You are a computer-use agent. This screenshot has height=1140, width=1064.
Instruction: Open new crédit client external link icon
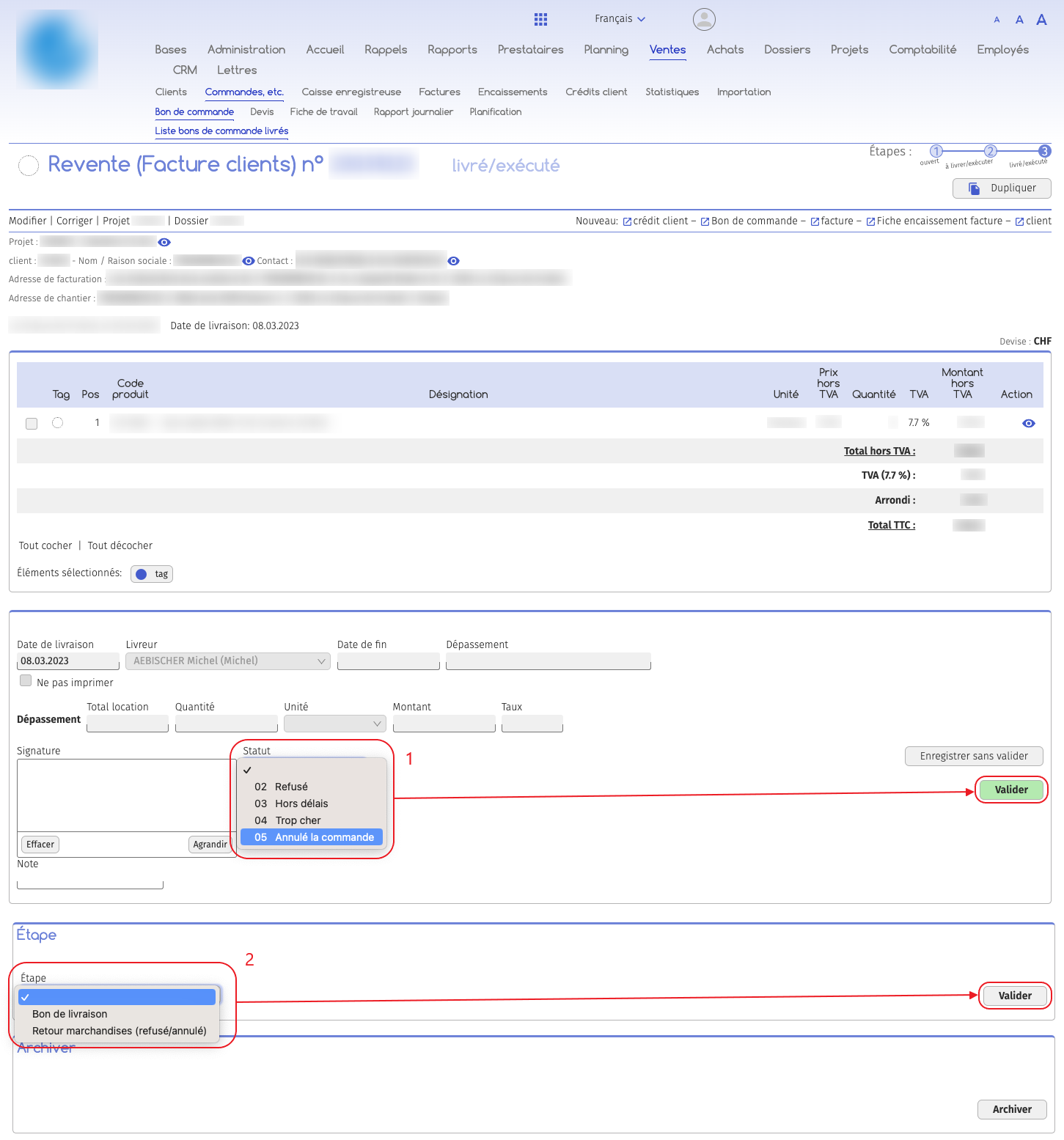(627, 222)
